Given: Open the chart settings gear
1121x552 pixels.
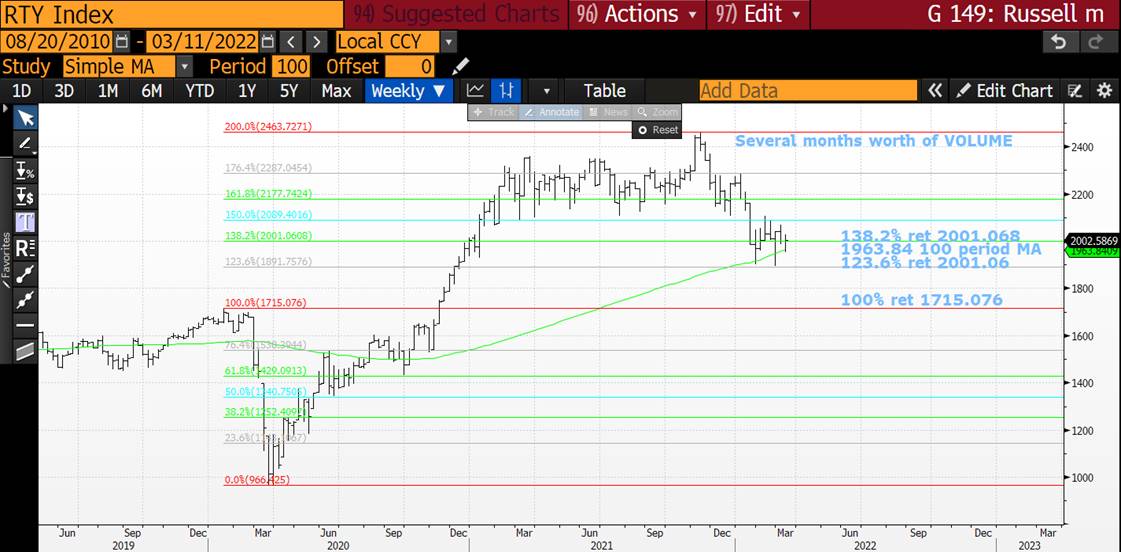Looking at the screenshot, I should tap(1105, 91).
